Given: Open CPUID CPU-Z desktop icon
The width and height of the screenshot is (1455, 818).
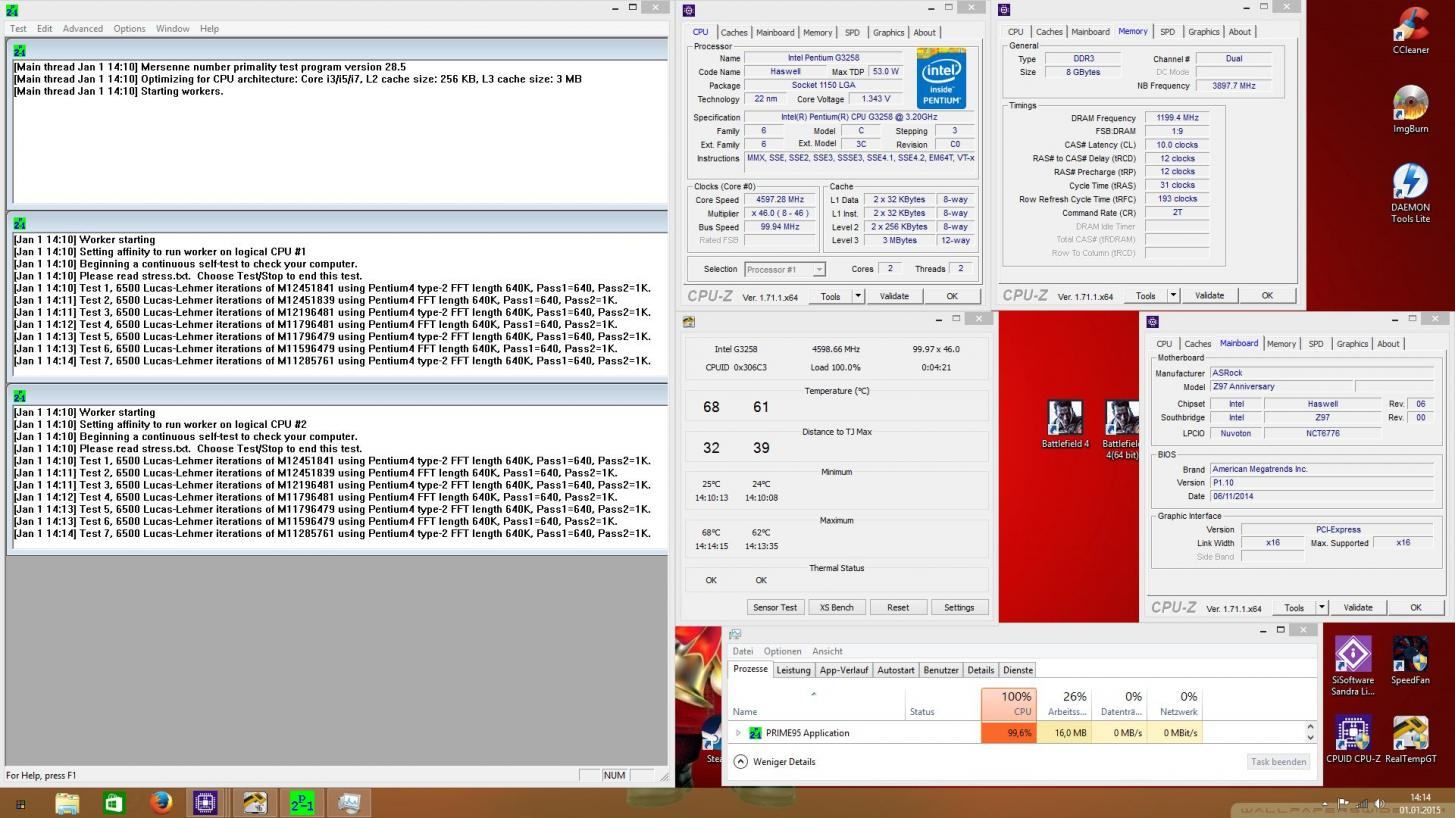Looking at the screenshot, I should [1352, 739].
